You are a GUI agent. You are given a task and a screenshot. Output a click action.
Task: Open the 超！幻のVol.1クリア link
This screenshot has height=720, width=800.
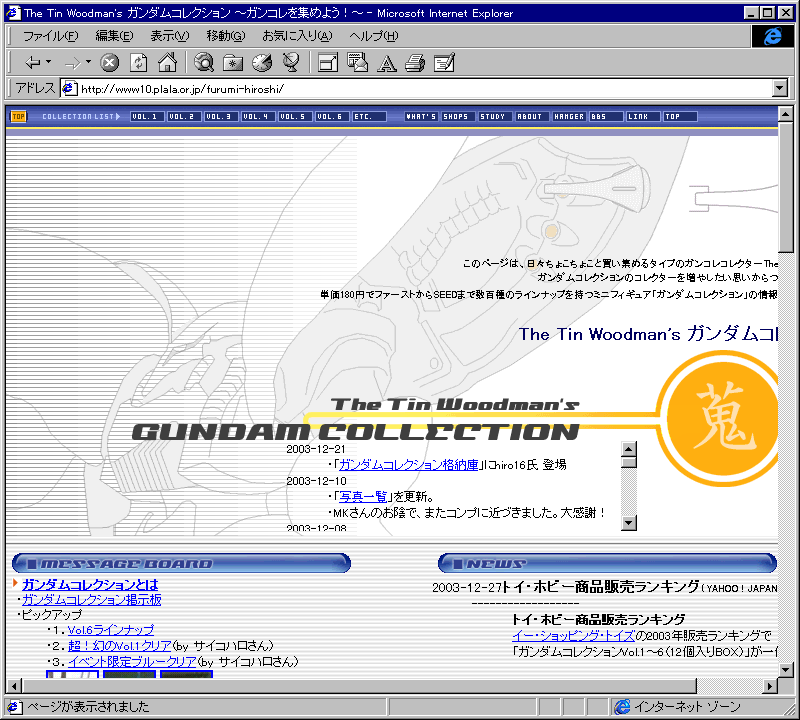click(119, 646)
